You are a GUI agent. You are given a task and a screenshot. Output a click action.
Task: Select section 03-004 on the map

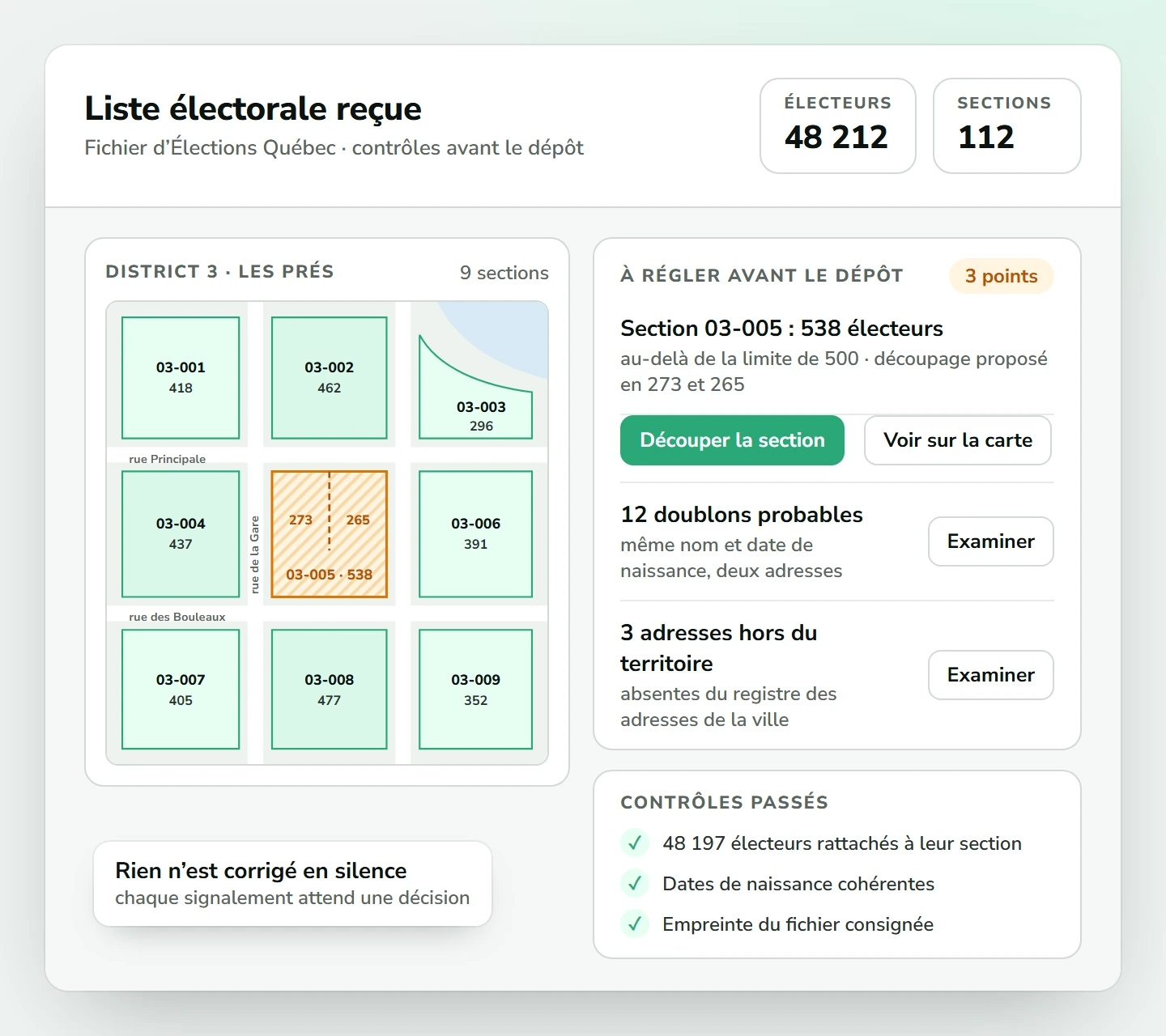181,534
